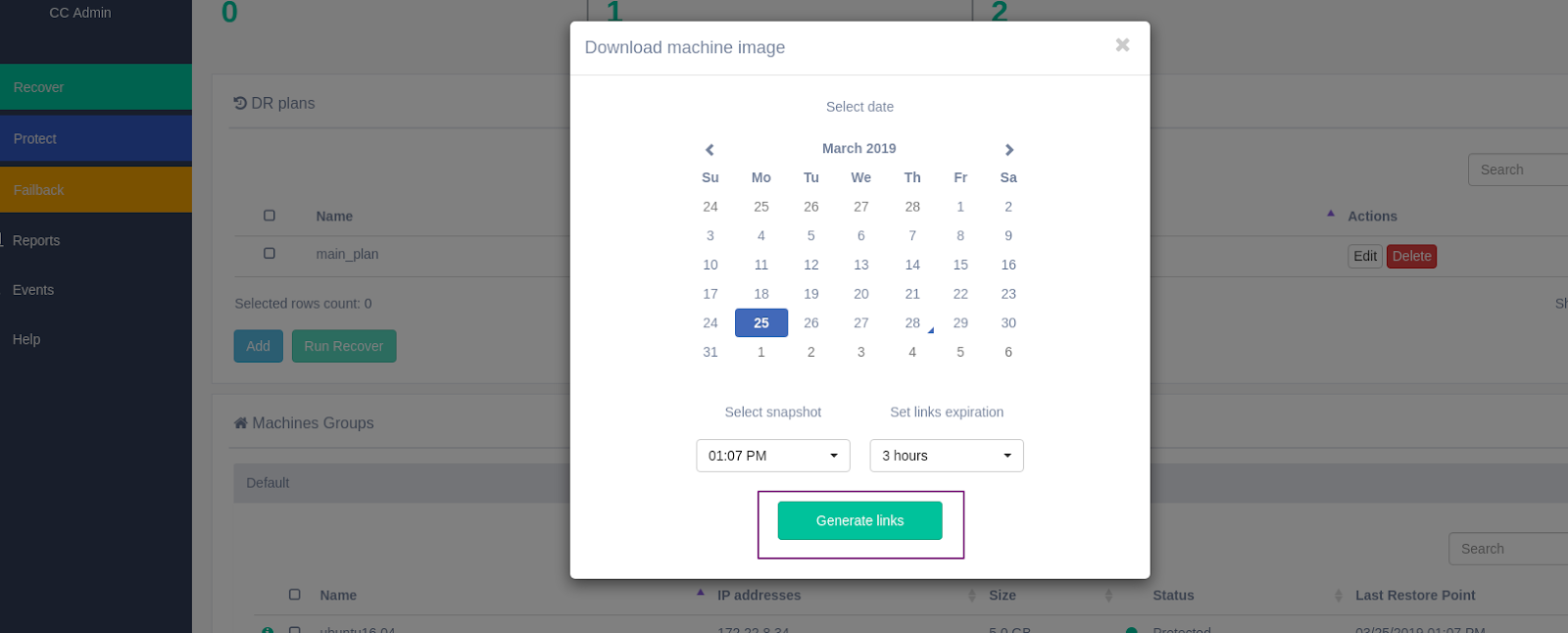Sort by the Actions column arrow
This screenshot has height=633, width=1568.
click(1330, 214)
